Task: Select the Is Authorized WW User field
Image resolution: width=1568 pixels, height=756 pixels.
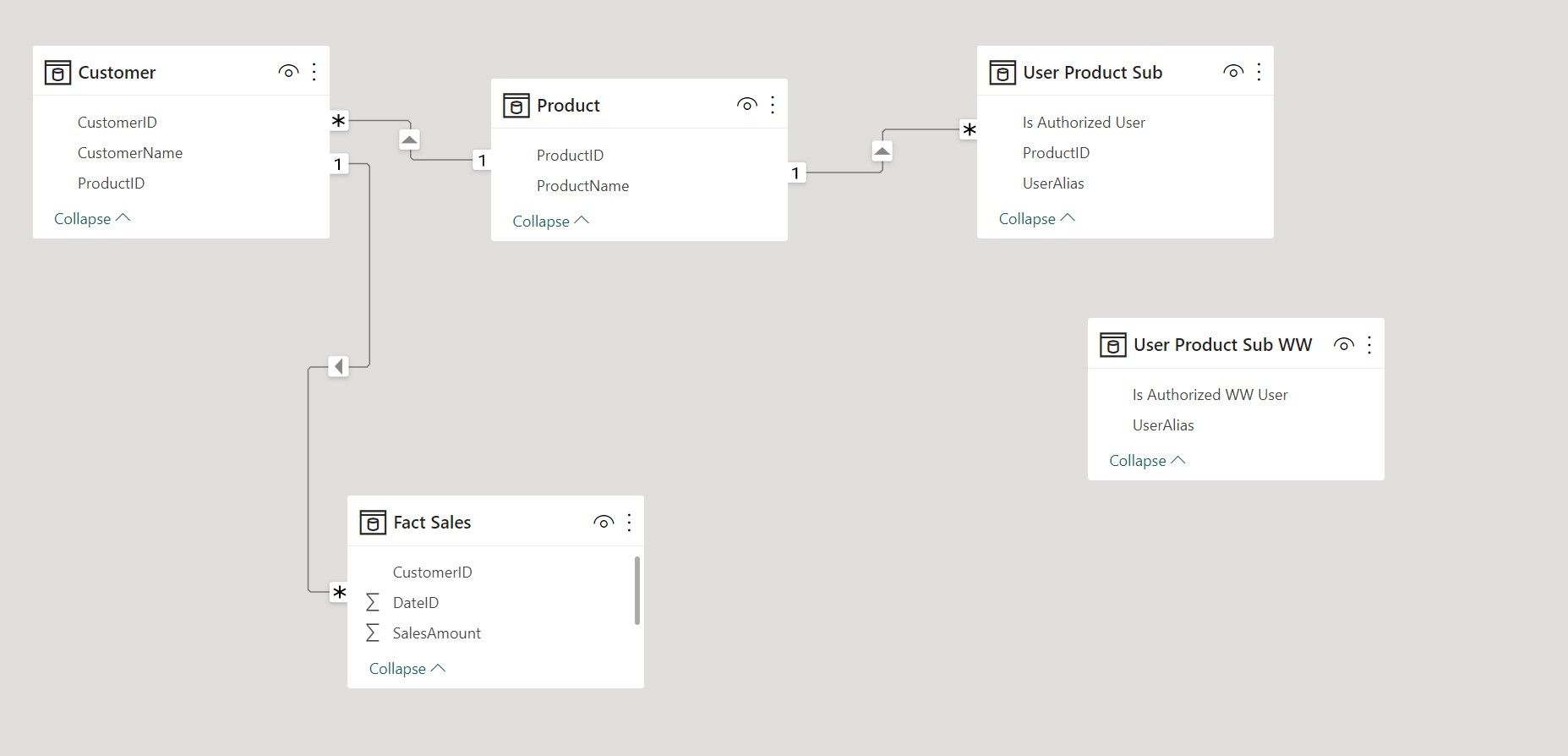Action: [1210, 395]
